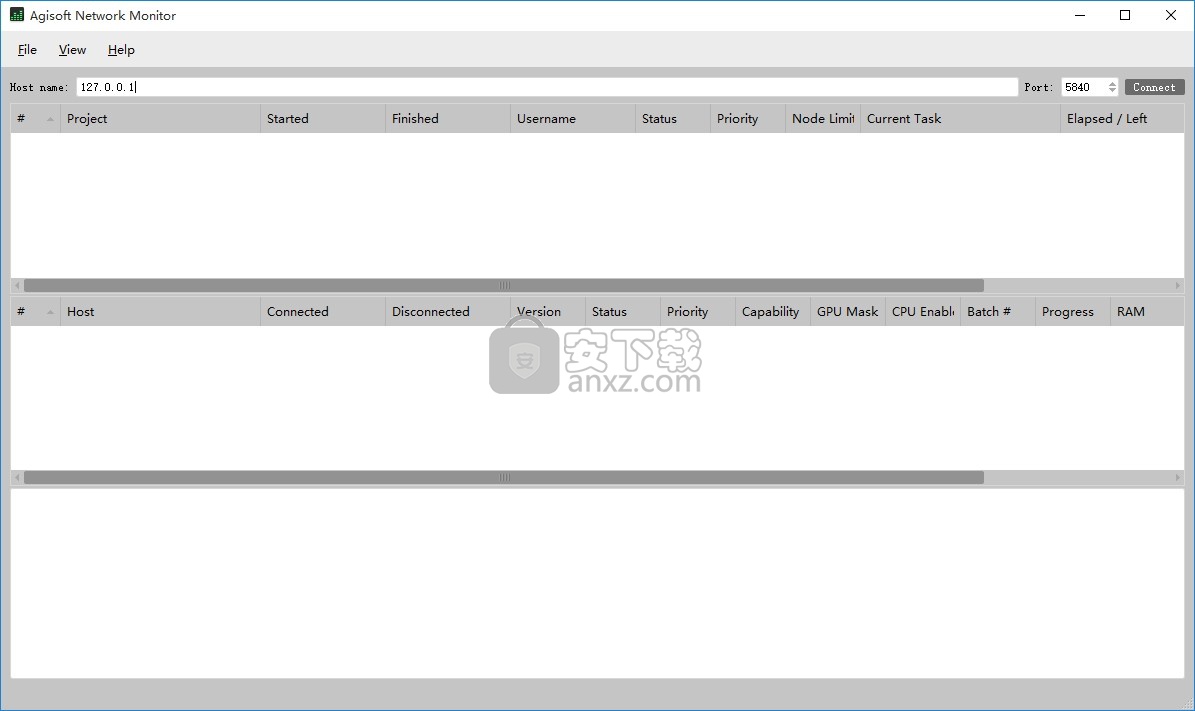
Task: Close the Network Monitor window
Action: click(x=1171, y=15)
